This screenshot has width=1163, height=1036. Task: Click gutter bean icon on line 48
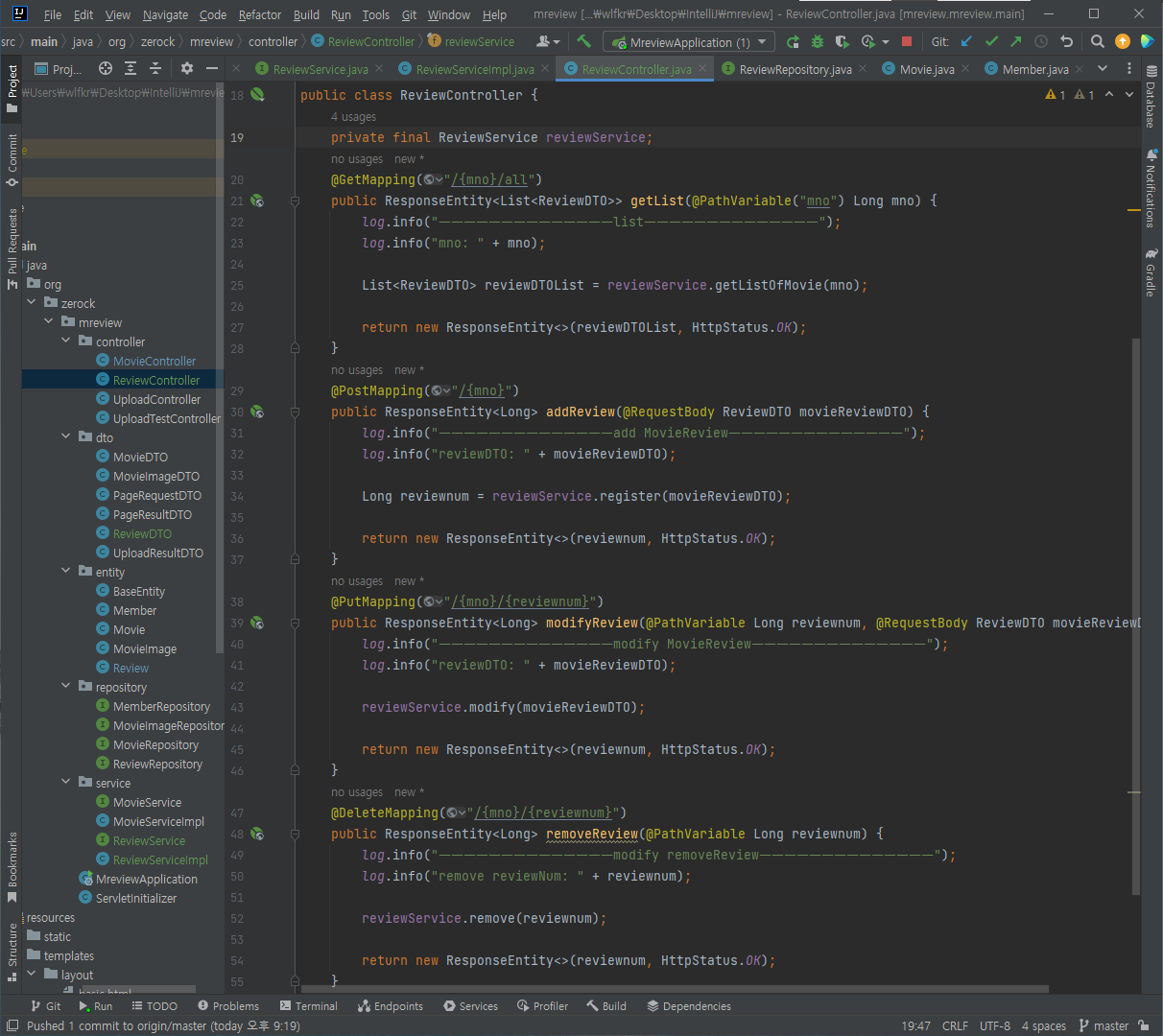pyautogui.click(x=257, y=834)
